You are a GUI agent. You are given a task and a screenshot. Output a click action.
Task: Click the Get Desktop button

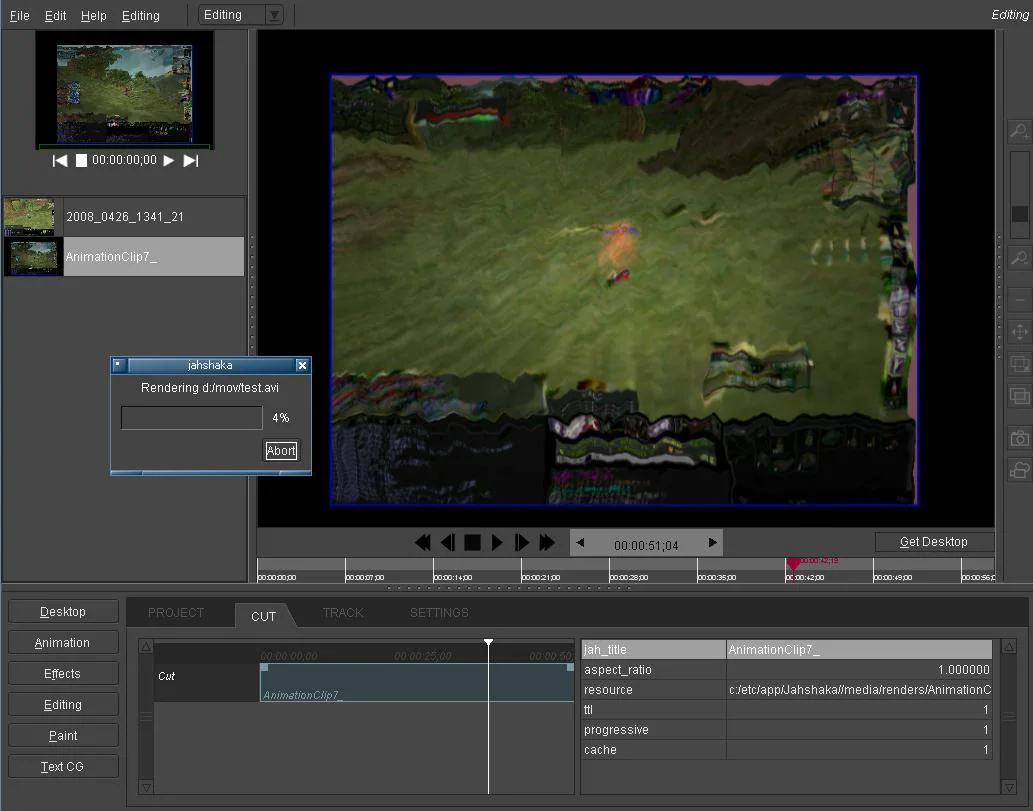tap(934, 542)
